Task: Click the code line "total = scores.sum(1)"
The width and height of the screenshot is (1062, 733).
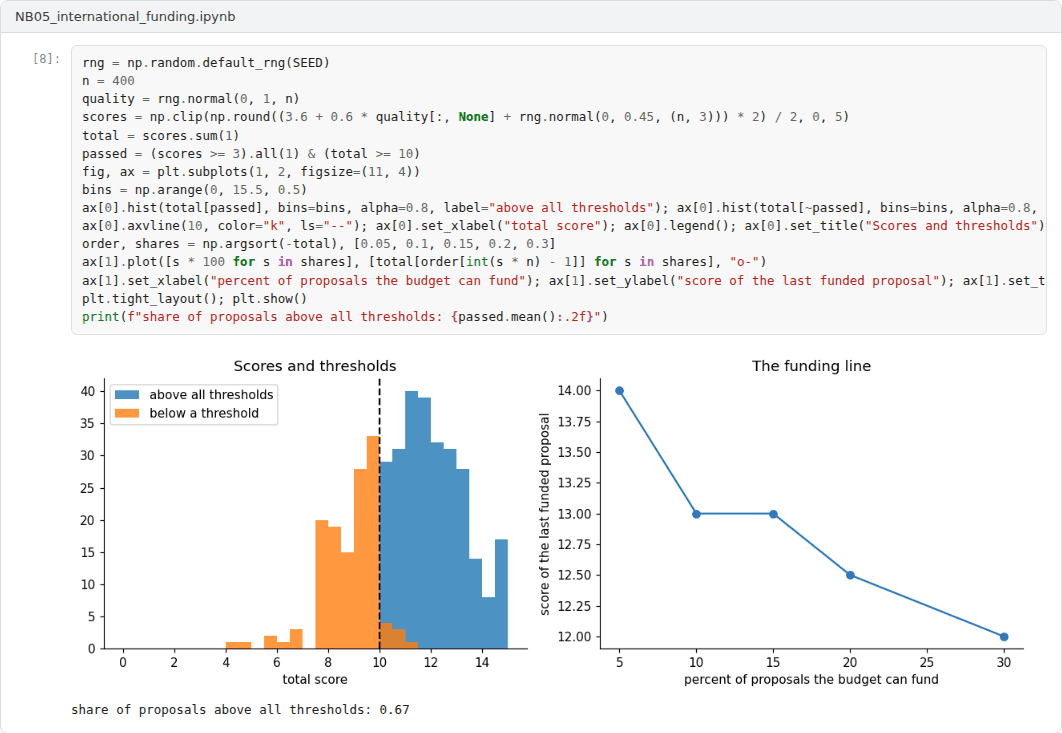Action: (x=161, y=135)
